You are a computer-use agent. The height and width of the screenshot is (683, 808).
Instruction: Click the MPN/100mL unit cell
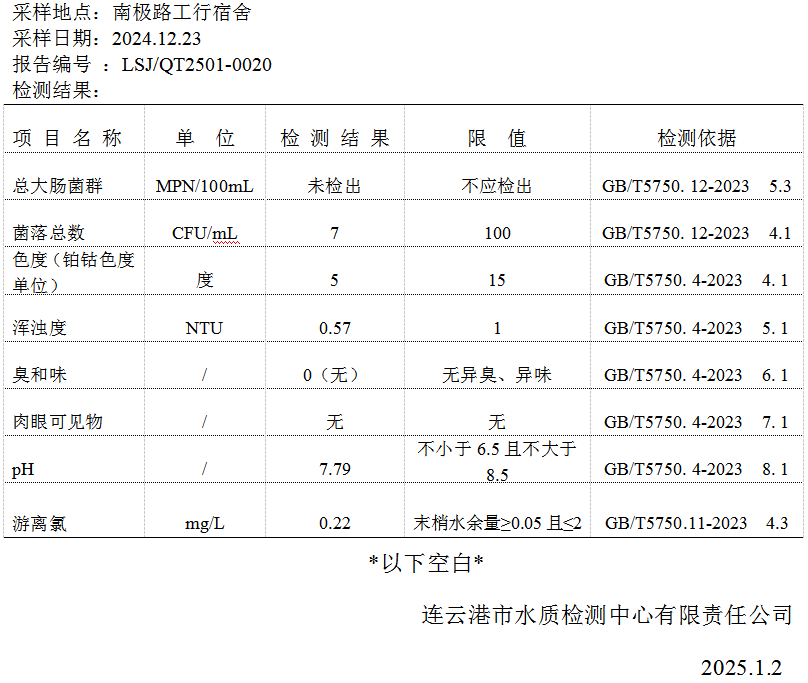click(205, 186)
